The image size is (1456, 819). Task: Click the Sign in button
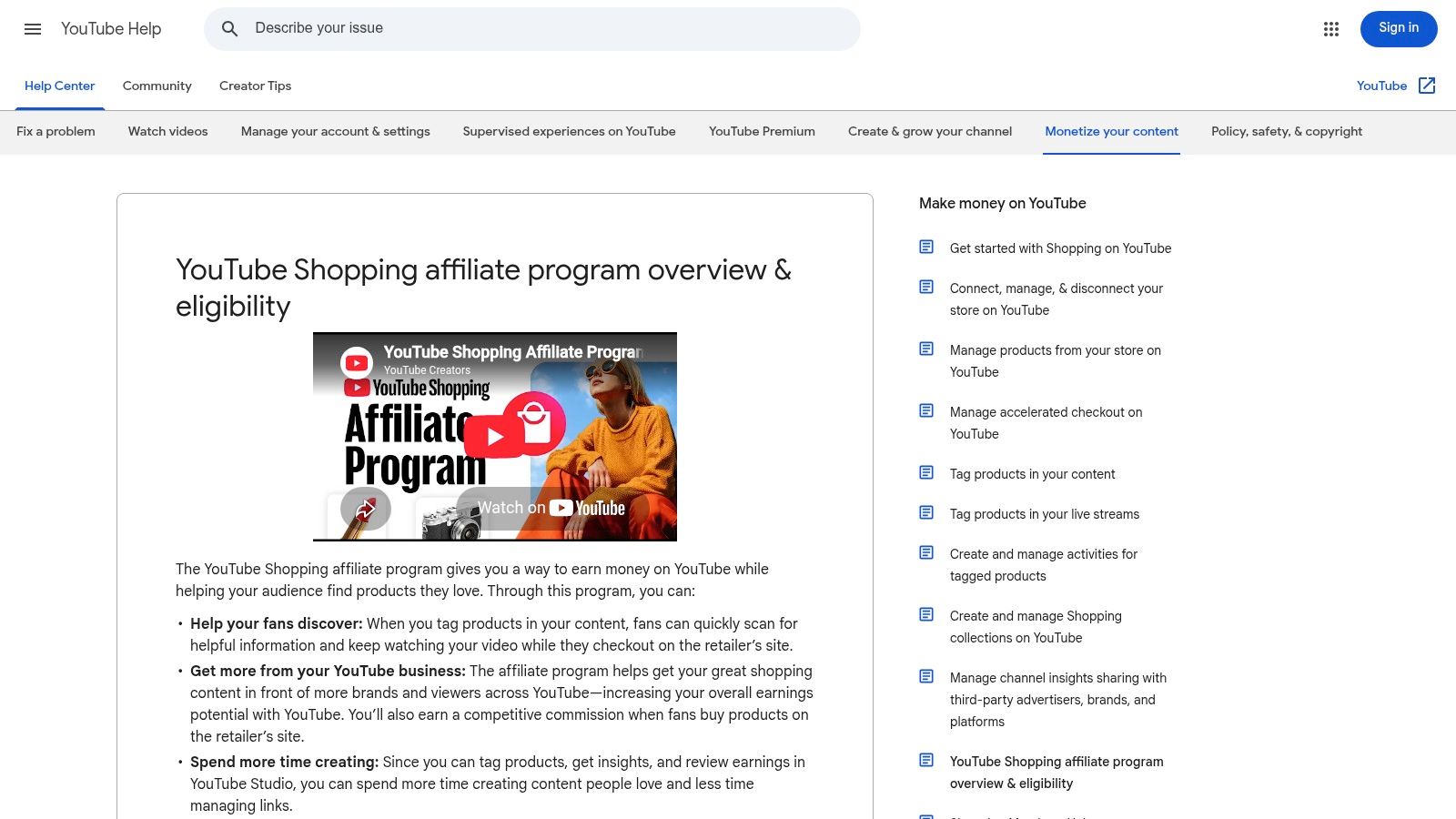[1399, 29]
